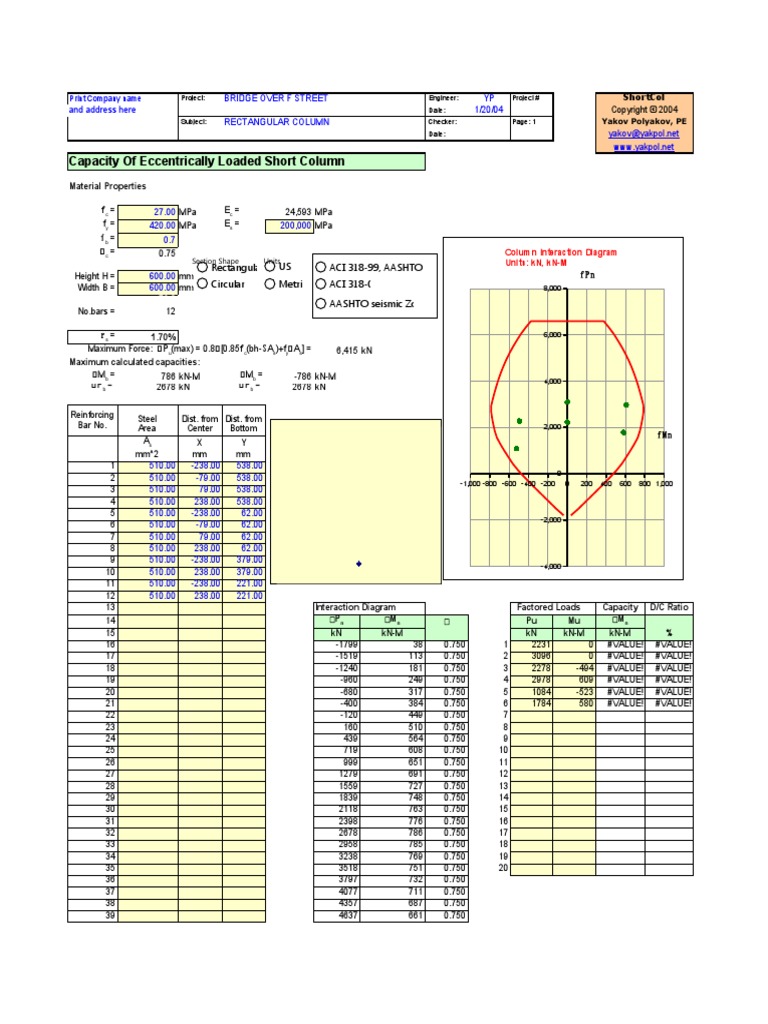Image resolution: width=768 pixels, height=1024 pixels.
Task: Click factored load Mu cell 580
Action: (574, 703)
